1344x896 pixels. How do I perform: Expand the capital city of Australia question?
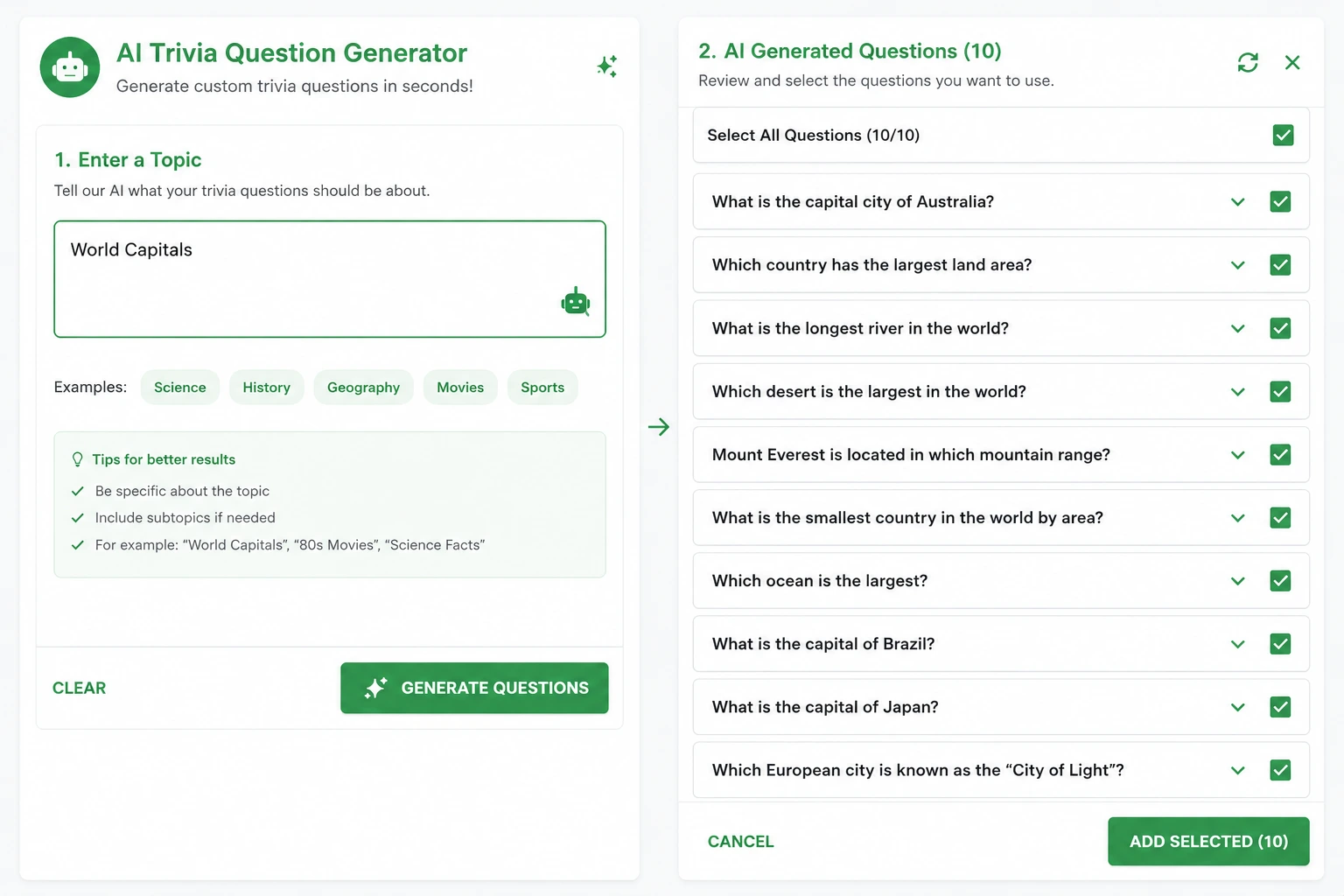coord(1237,202)
